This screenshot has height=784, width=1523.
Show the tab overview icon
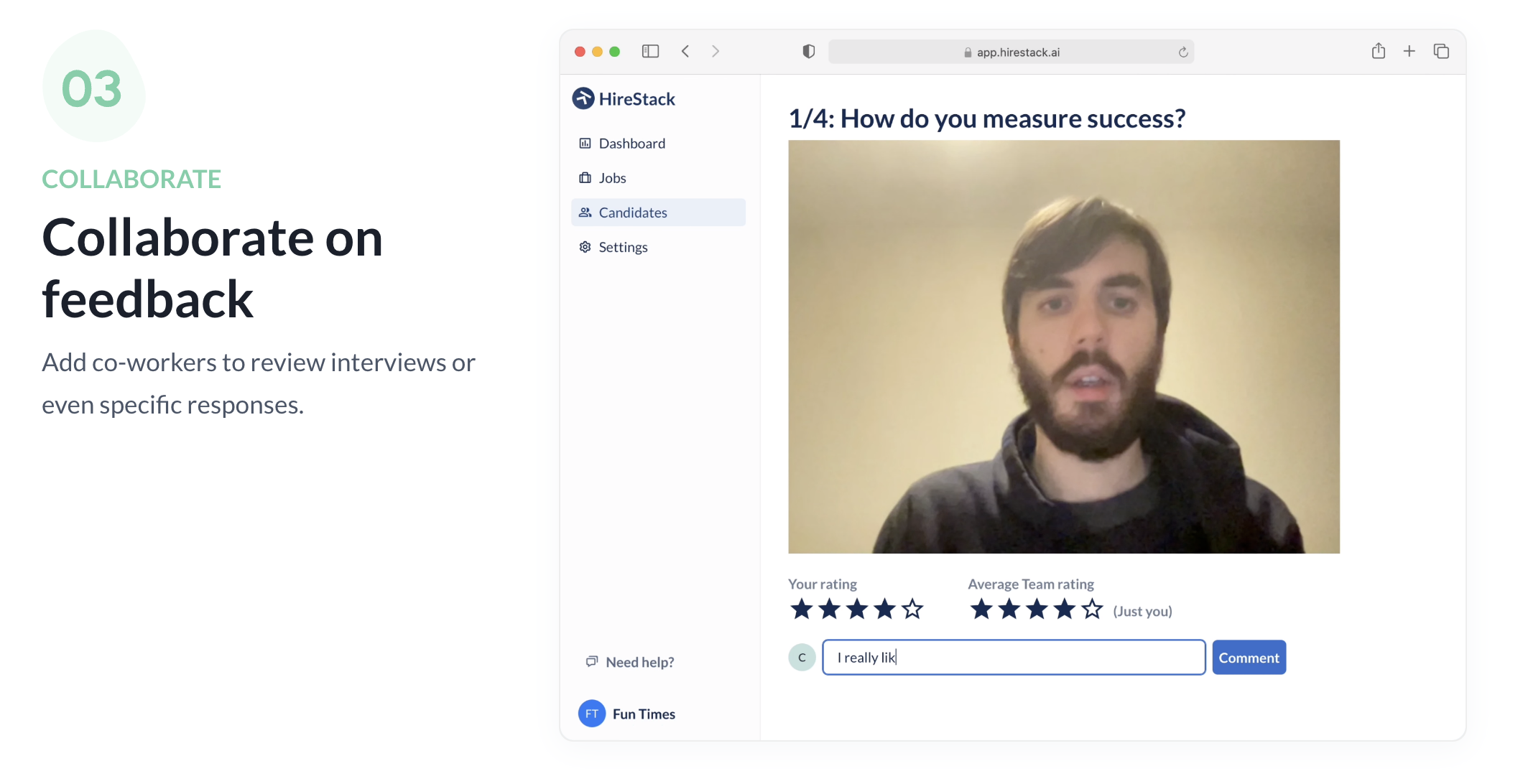click(1441, 52)
